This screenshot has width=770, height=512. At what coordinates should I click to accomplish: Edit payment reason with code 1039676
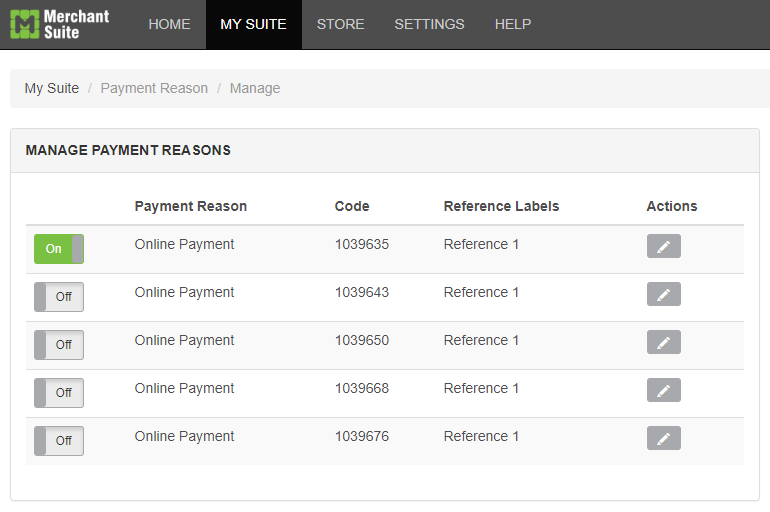[x=663, y=438]
